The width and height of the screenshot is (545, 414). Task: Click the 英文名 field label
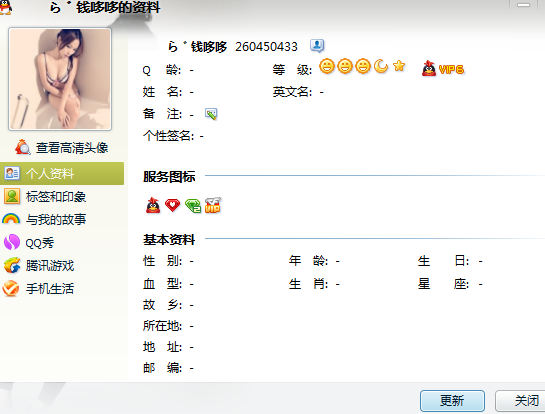[292, 92]
